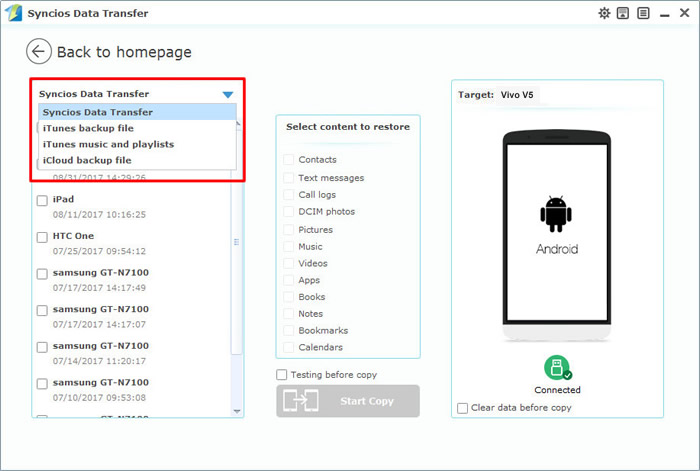Click Select content to restore heading
The width and height of the screenshot is (700, 471).
348,127
